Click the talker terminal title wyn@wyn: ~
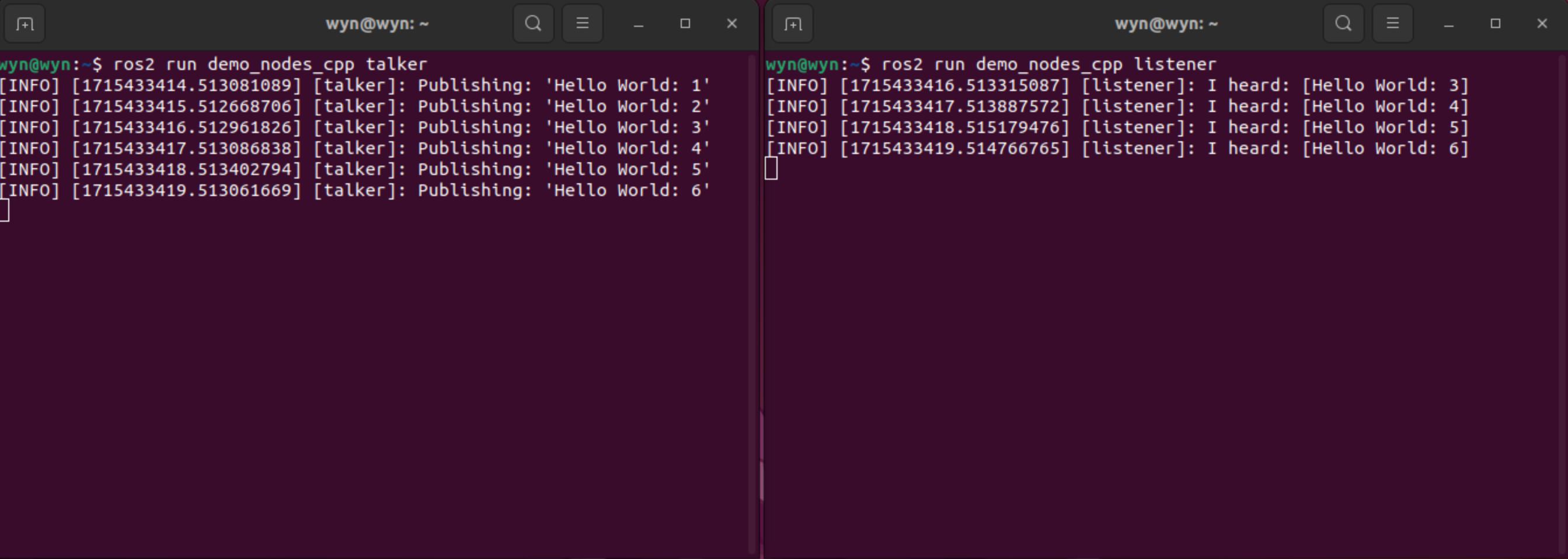Screen dimensions: 1568x559 point(377,24)
